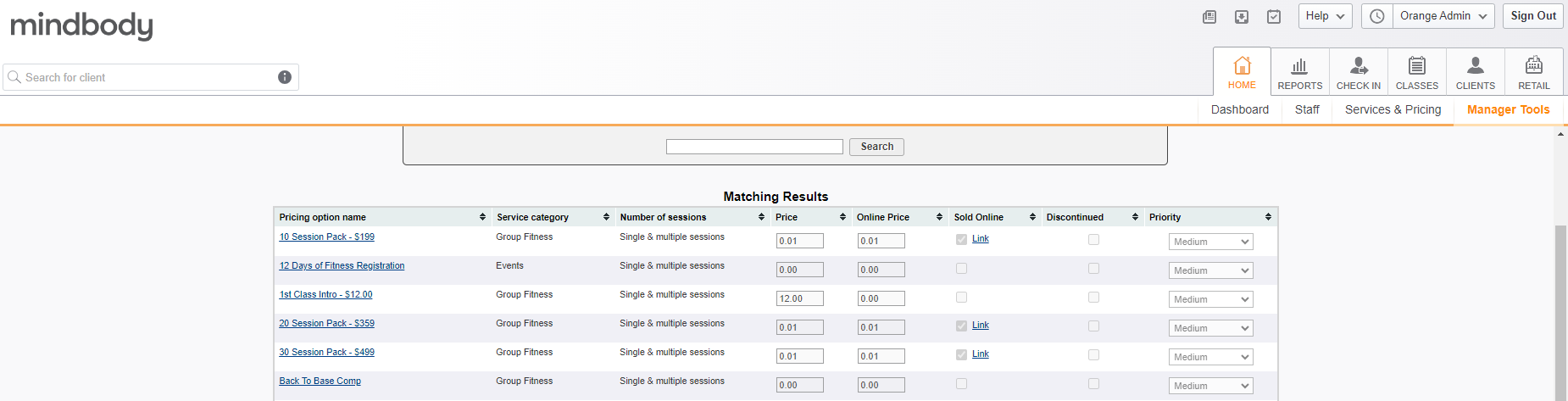Click the newspaper icon in the top bar
Image resolution: width=1568 pixels, height=401 pixels.
1209,17
